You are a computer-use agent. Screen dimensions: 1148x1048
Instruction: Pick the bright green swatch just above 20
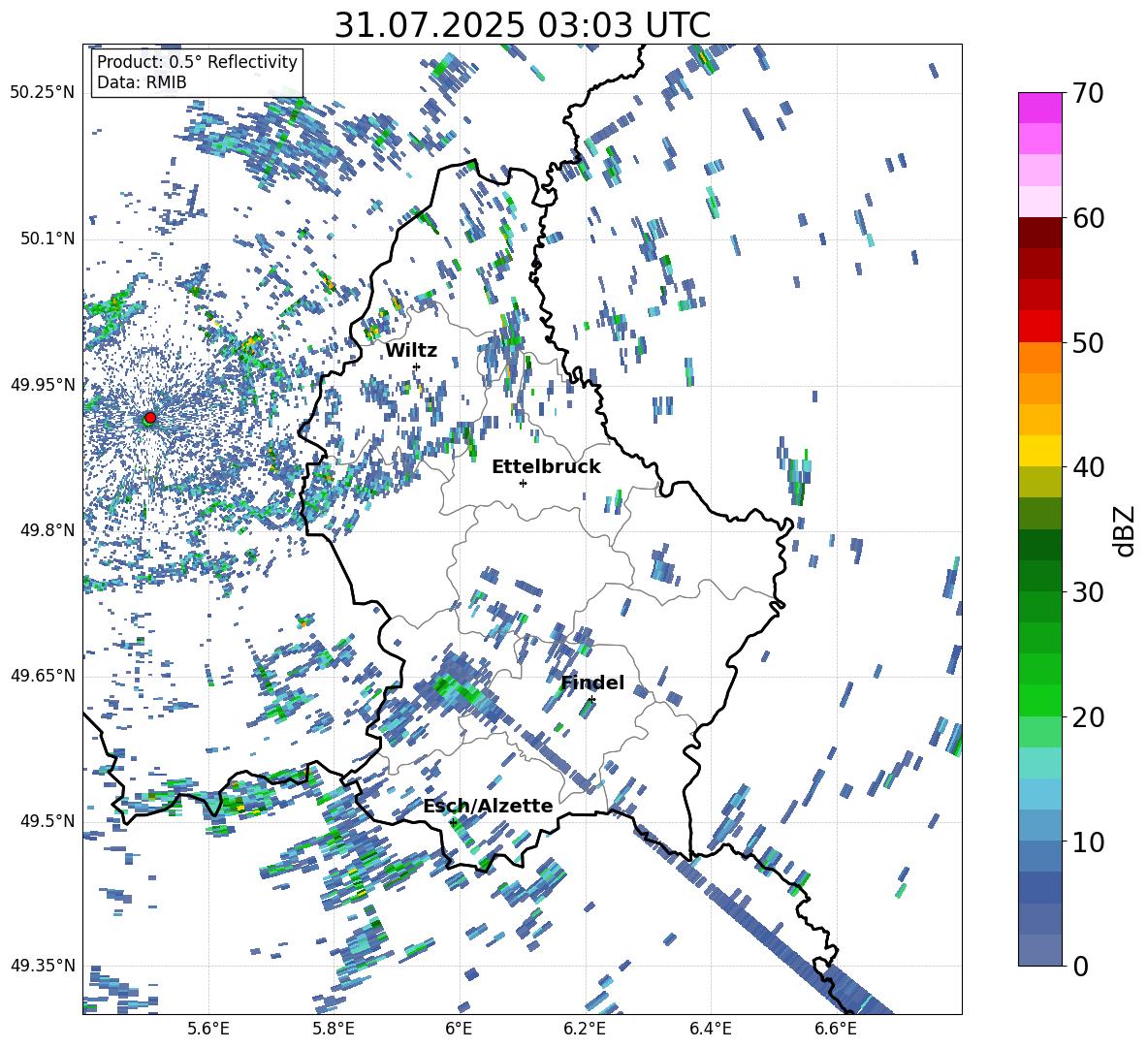[1039, 700]
